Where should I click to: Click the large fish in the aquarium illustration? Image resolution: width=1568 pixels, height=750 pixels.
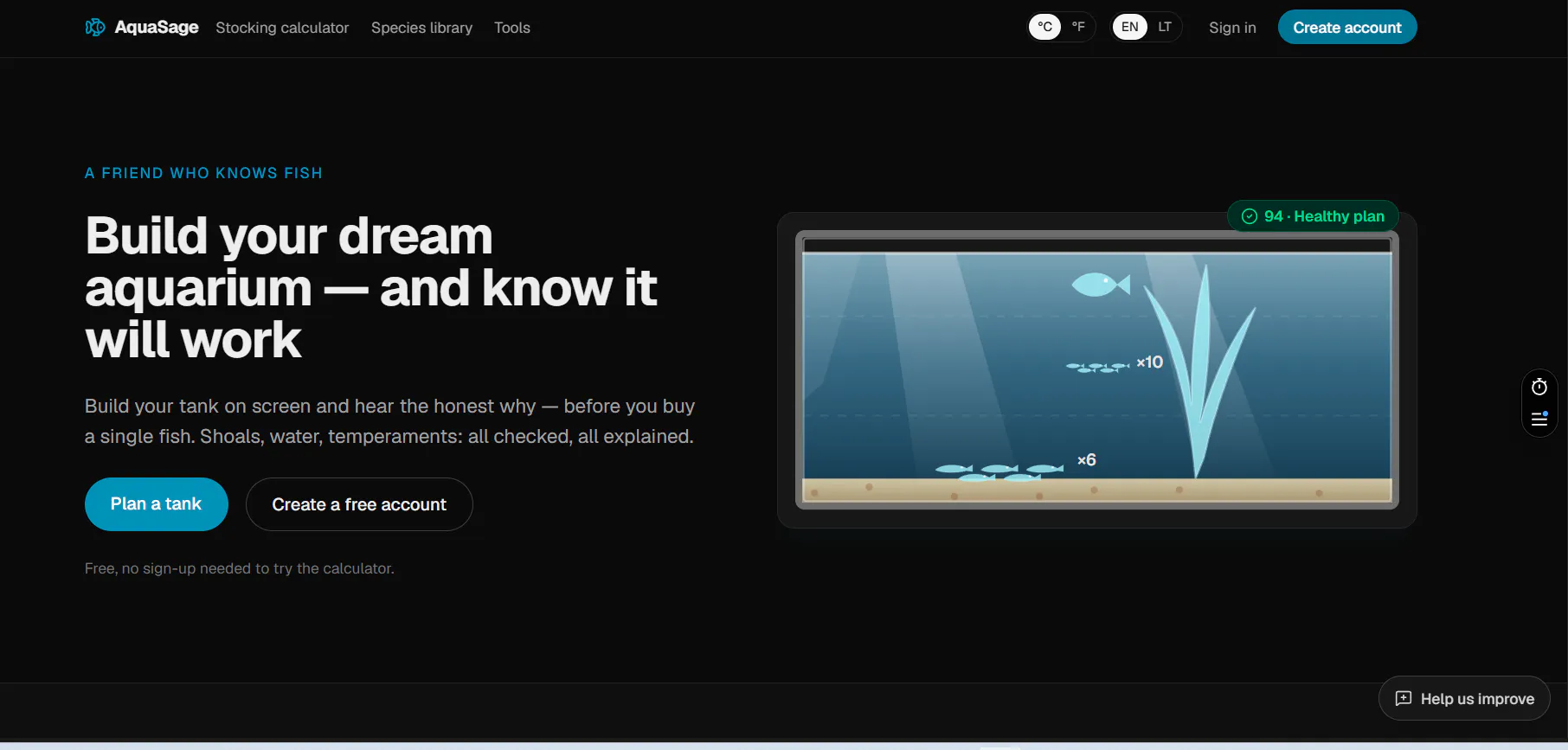click(1101, 284)
